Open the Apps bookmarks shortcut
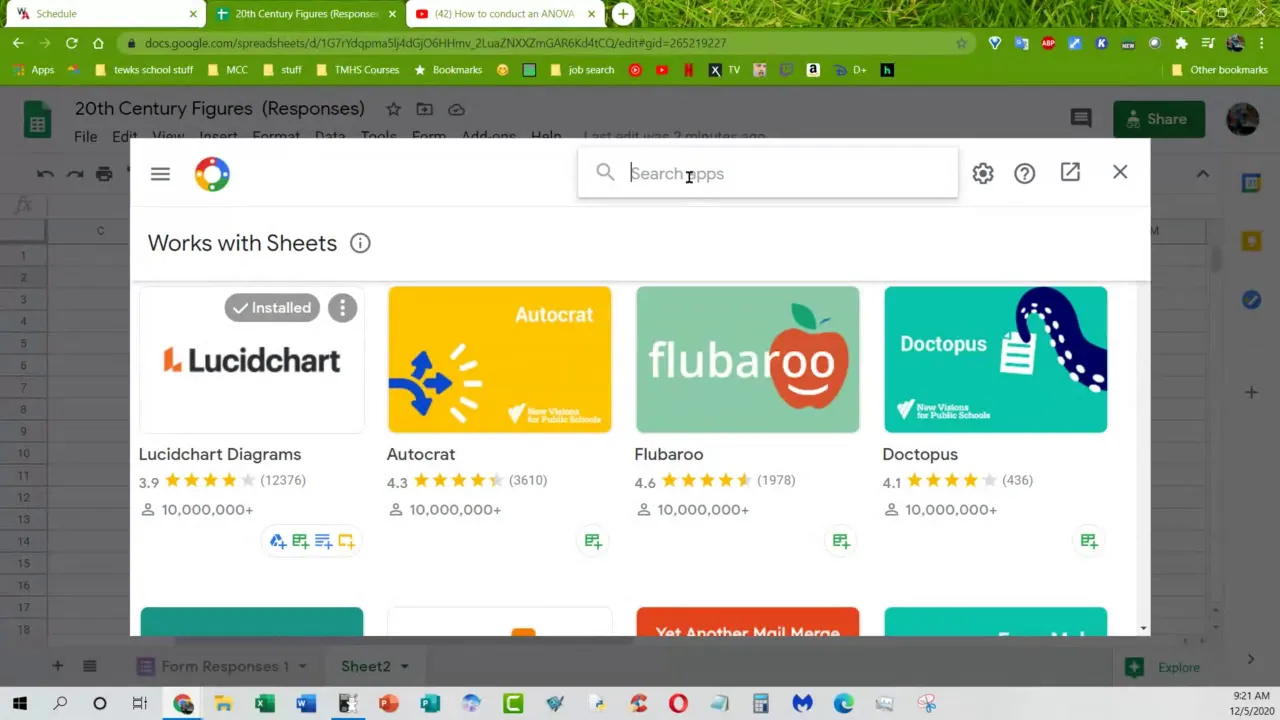 (x=34, y=70)
